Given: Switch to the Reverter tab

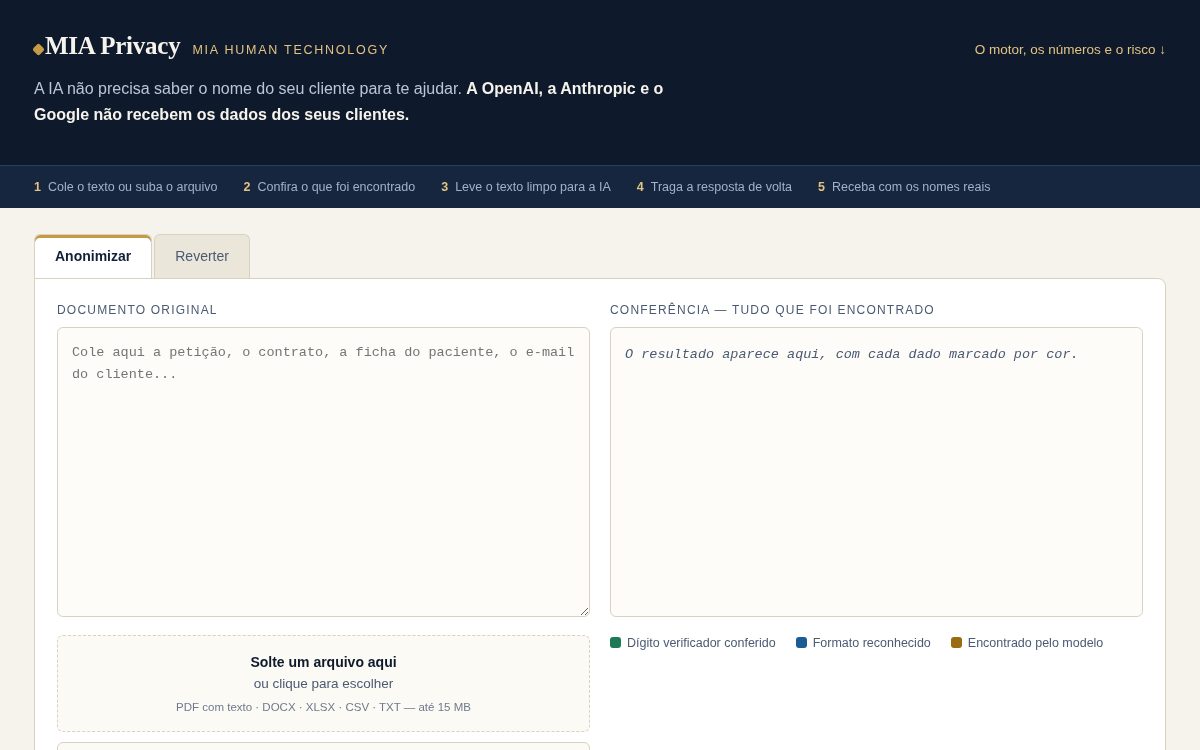Looking at the screenshot, I should click(x=202, y=256).
